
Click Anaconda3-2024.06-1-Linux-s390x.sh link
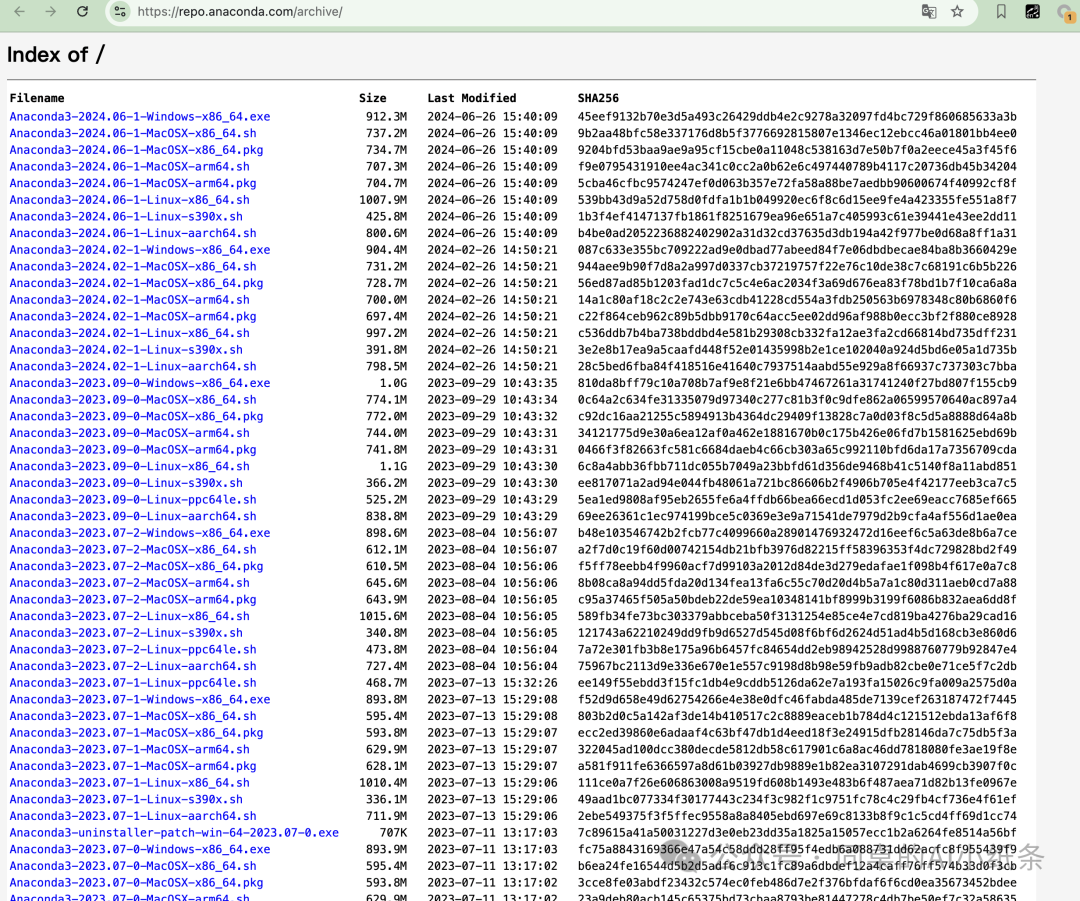coord(126,216)
